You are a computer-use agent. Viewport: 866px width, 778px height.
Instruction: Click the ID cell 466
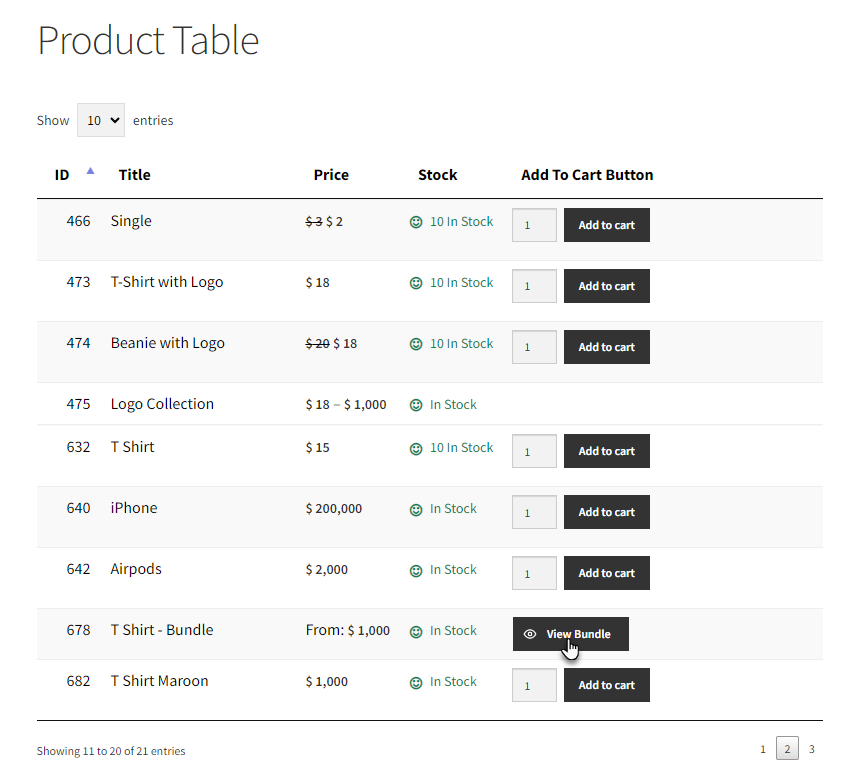tap(78, 221)
